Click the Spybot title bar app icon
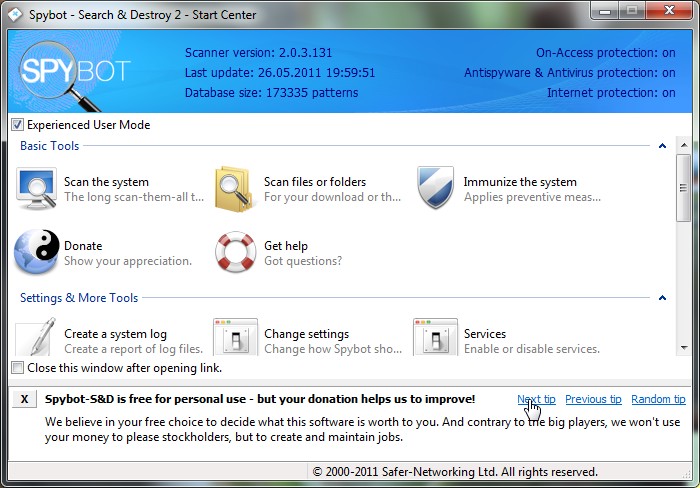The height and width of the screenshot is (488, 700). tap(15, 15)
